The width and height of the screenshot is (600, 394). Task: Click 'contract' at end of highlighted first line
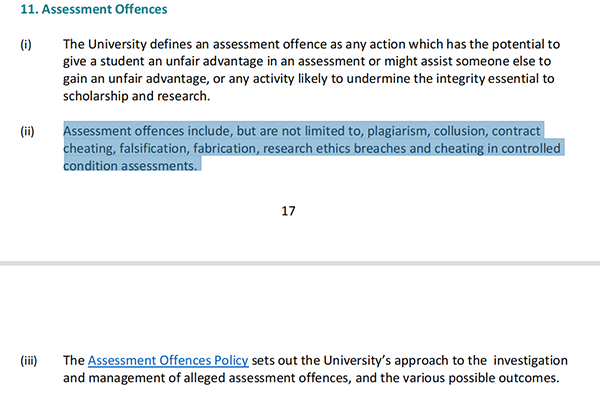click(x=516, y=131)
